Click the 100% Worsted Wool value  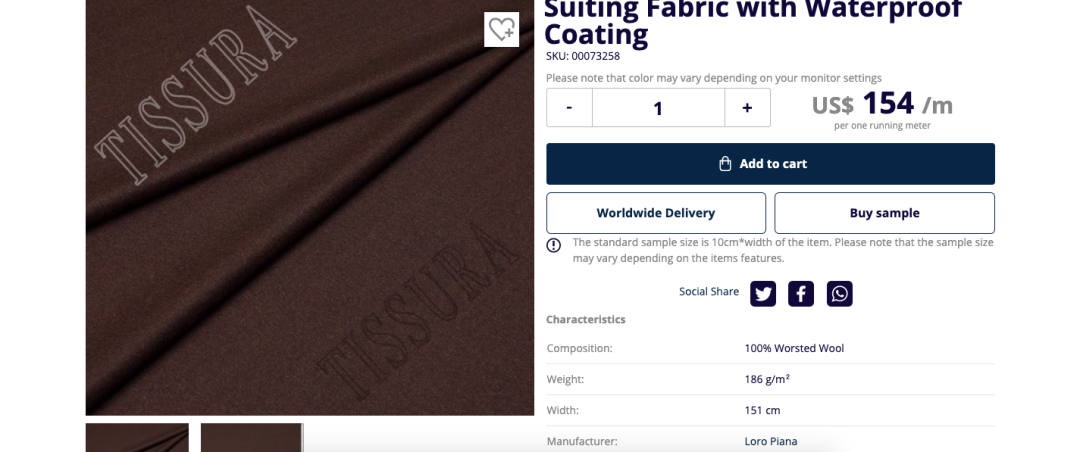tap(794, 348)
